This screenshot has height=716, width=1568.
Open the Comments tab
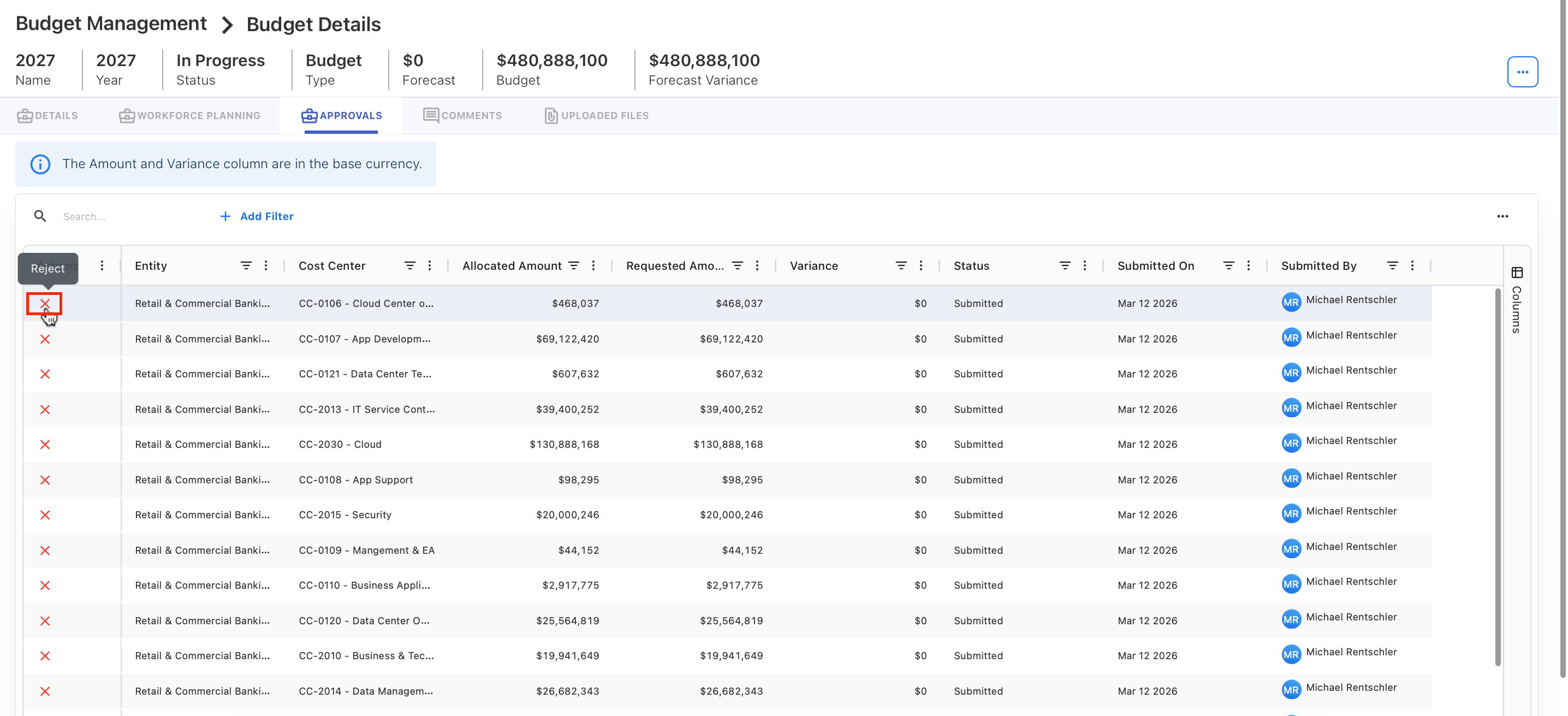coord(462,116)
